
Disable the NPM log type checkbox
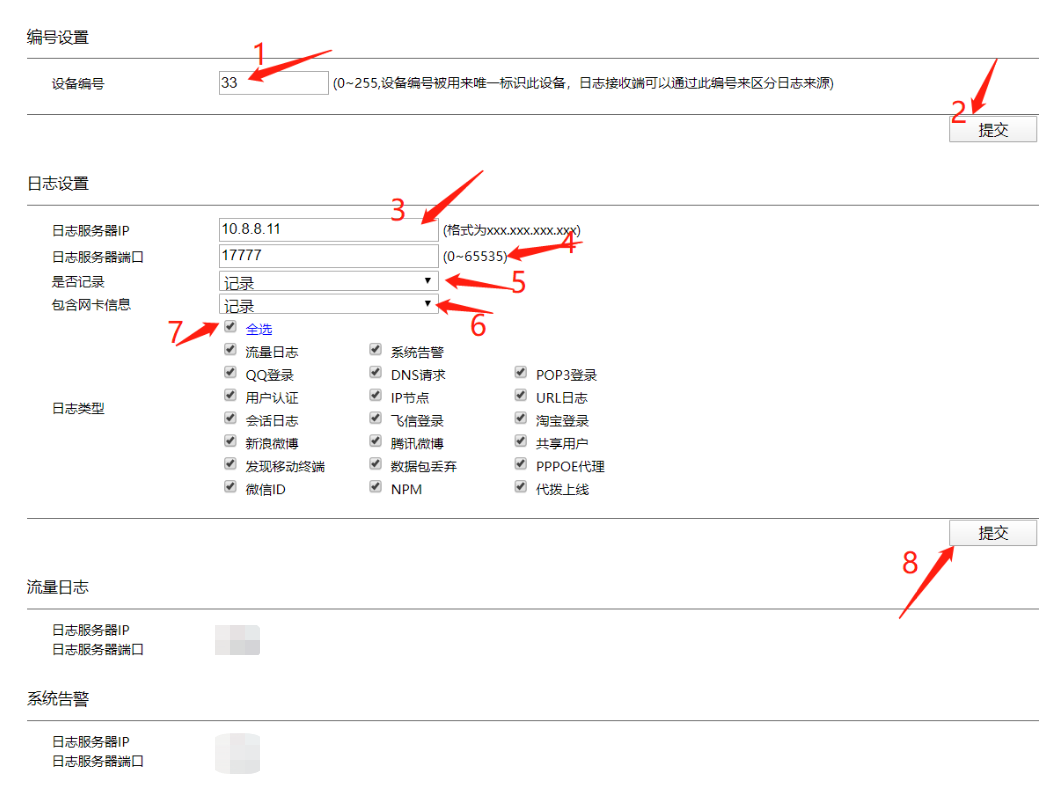[375, 487]
